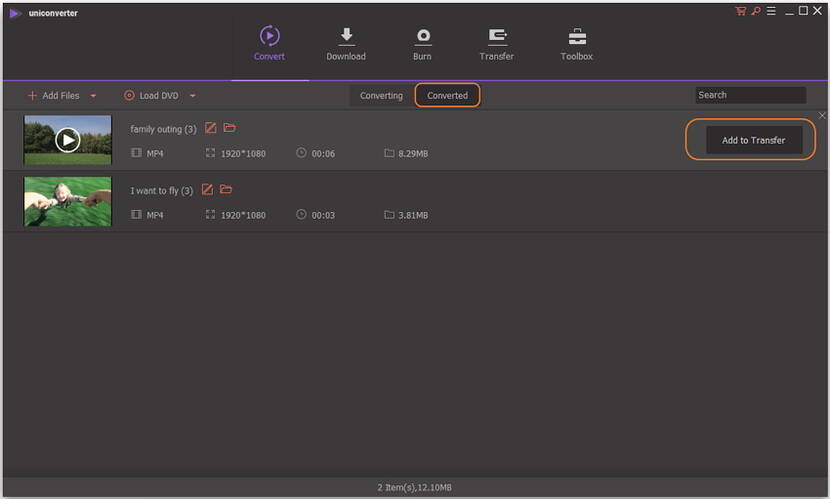Screen dimensions: 830x499
Task: Click MP4 format of family outing
Action: pos(155,154)
